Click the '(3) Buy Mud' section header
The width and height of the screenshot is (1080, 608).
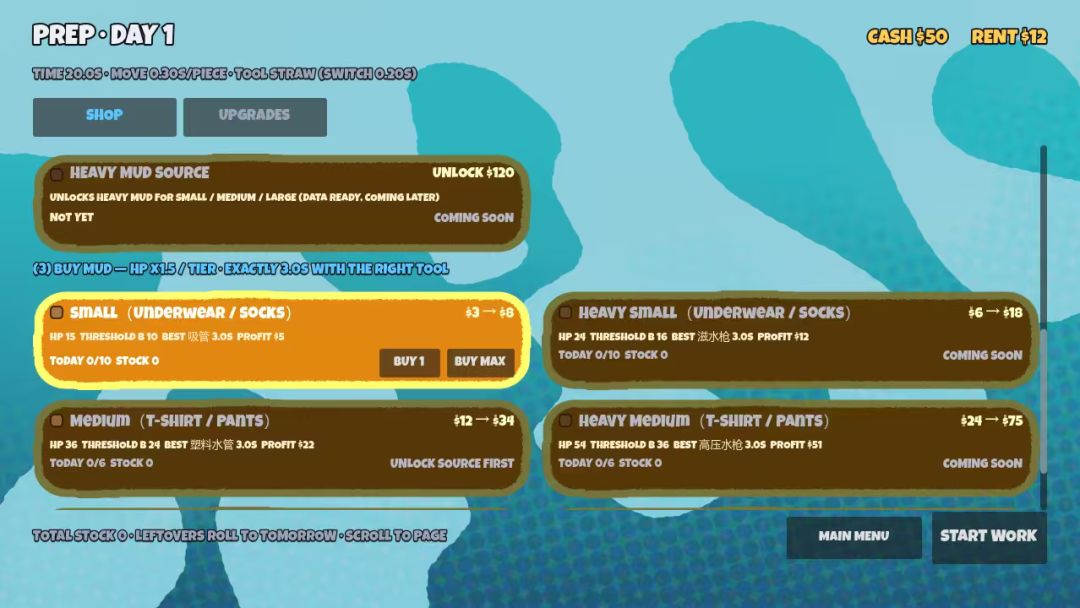[x=240, y=269]
